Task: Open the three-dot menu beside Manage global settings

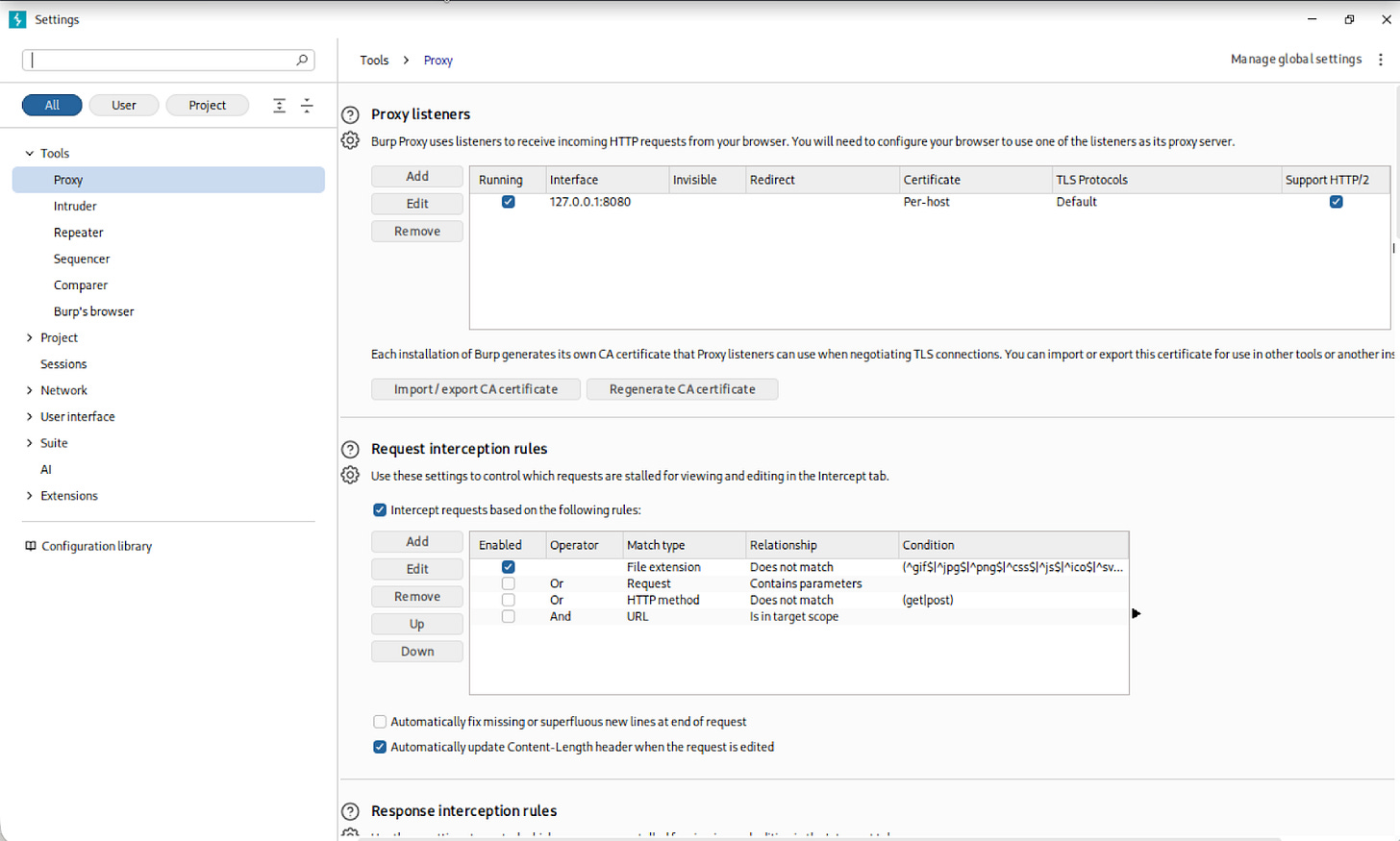Action: (1381, 60)
